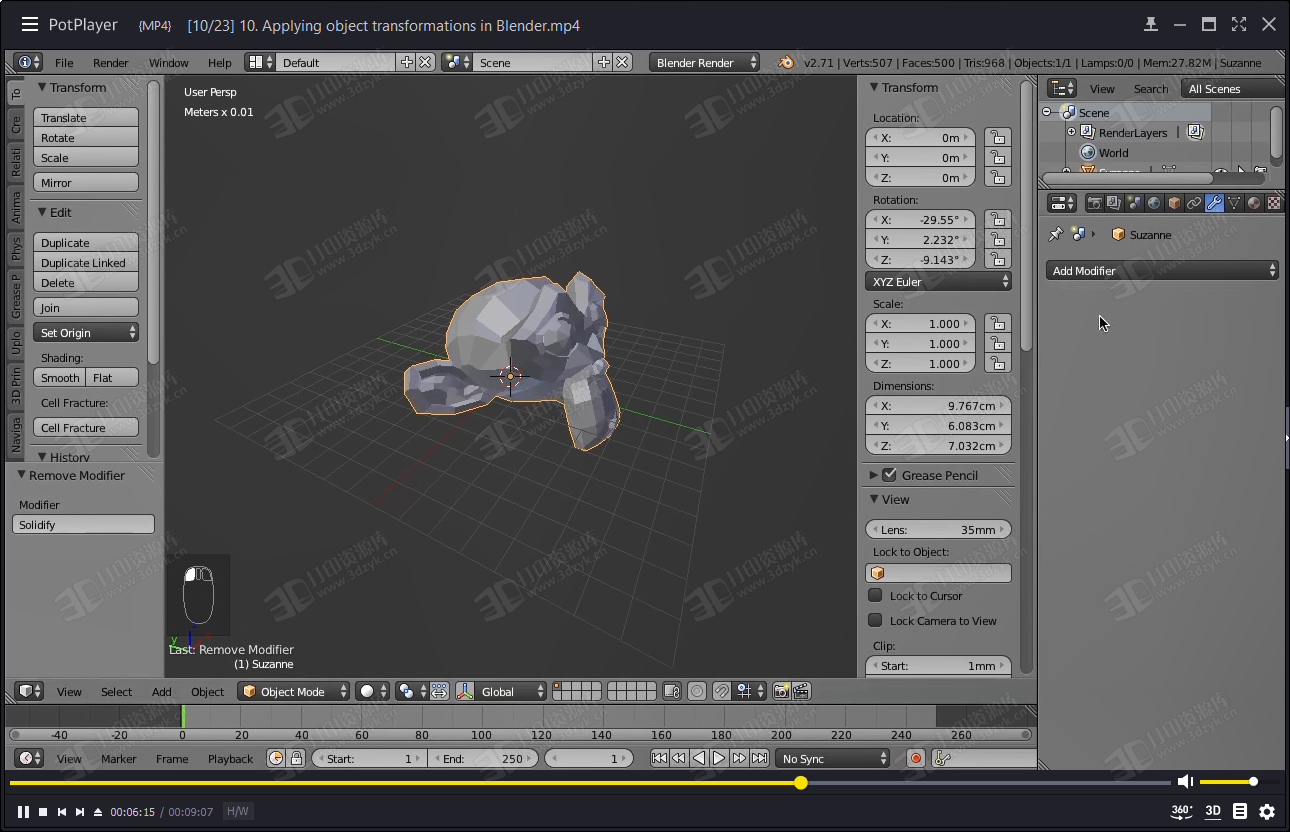
Task: Toggle PotPlayer 360 degree view icon
Action: click(1181, 811)
